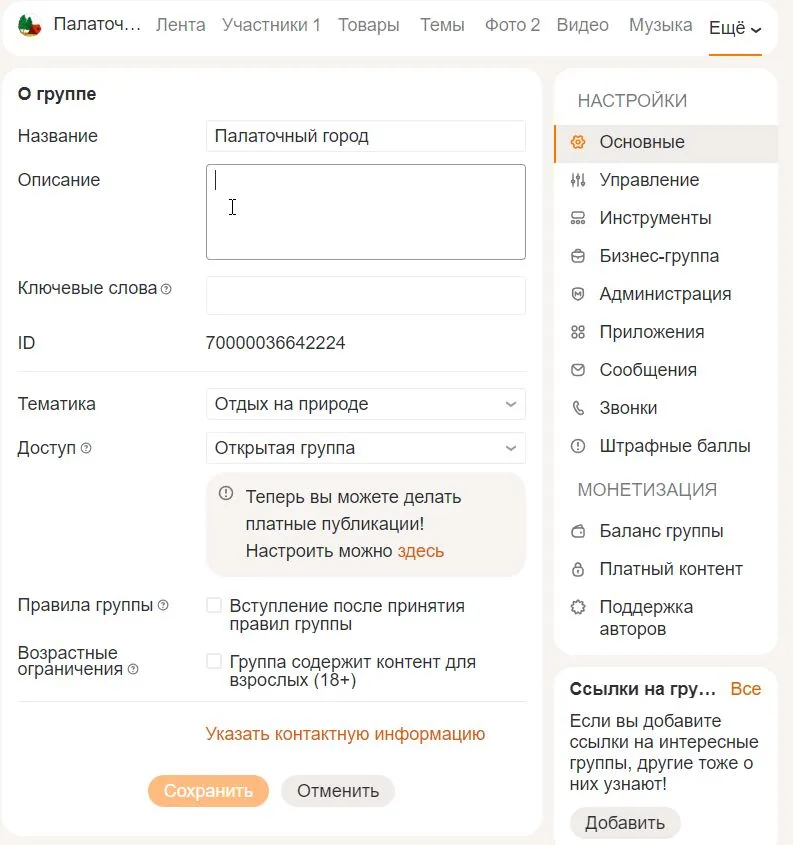Click the Приложения grid icon
The height and width of the screenshot is (845, 793).
tap(577, 332)
